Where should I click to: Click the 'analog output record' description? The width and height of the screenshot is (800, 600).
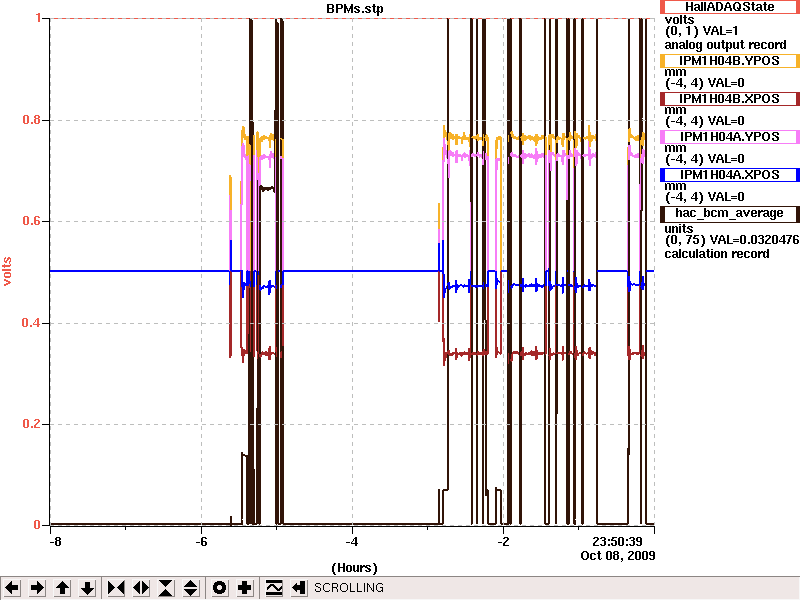725,45
